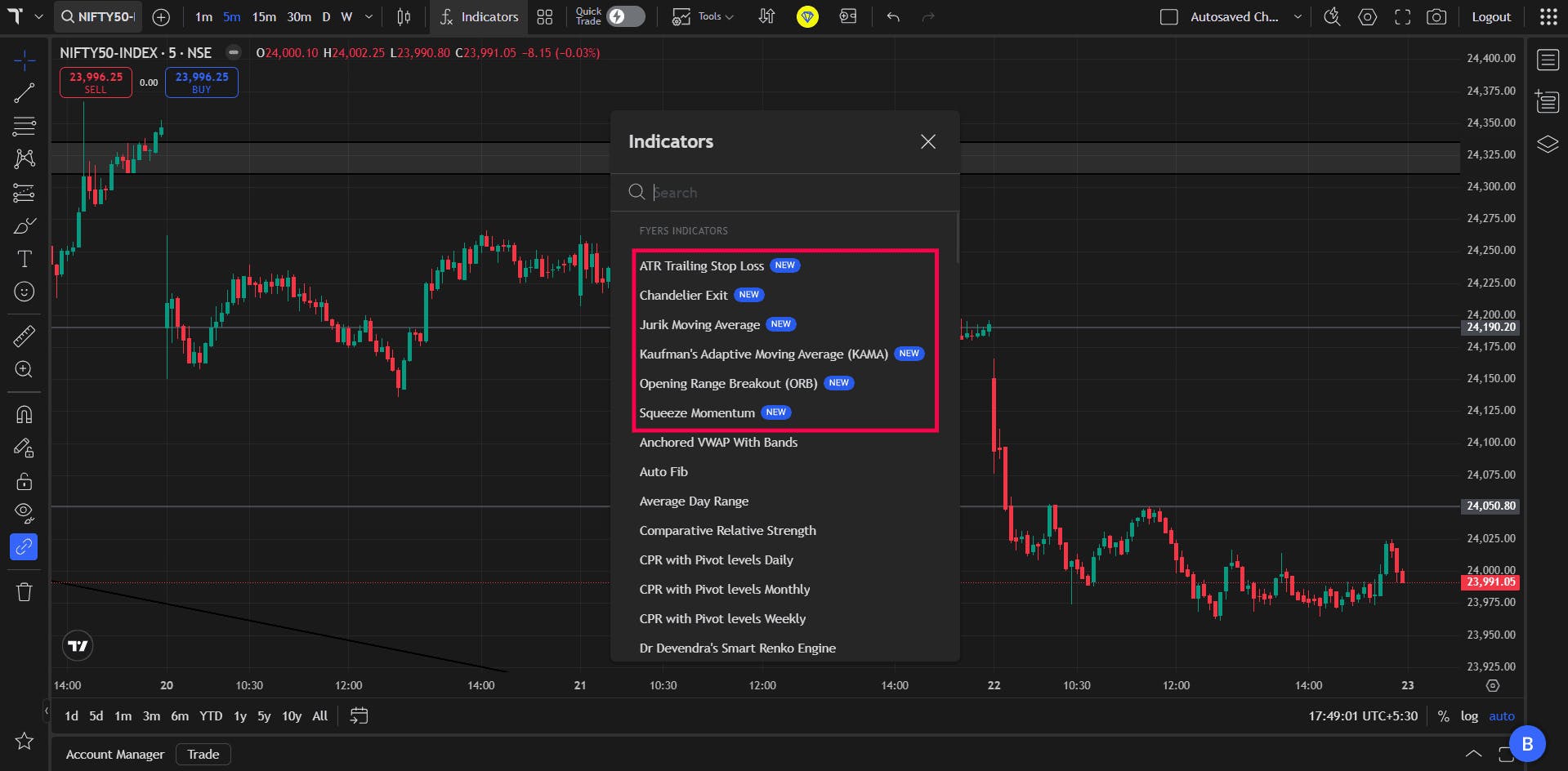The image size is (1568, 771).
Task: Open chart settings hexagon icon
Action: tap(1368, 17)
